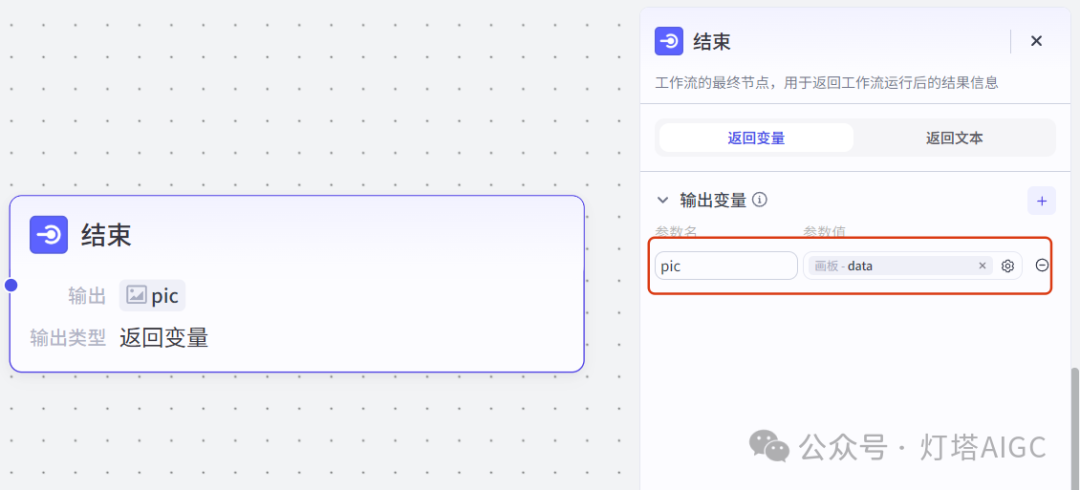The image size is (1080, 490).
Task: Edit the pic parameter name field
Action: click(x=726, y=266)
